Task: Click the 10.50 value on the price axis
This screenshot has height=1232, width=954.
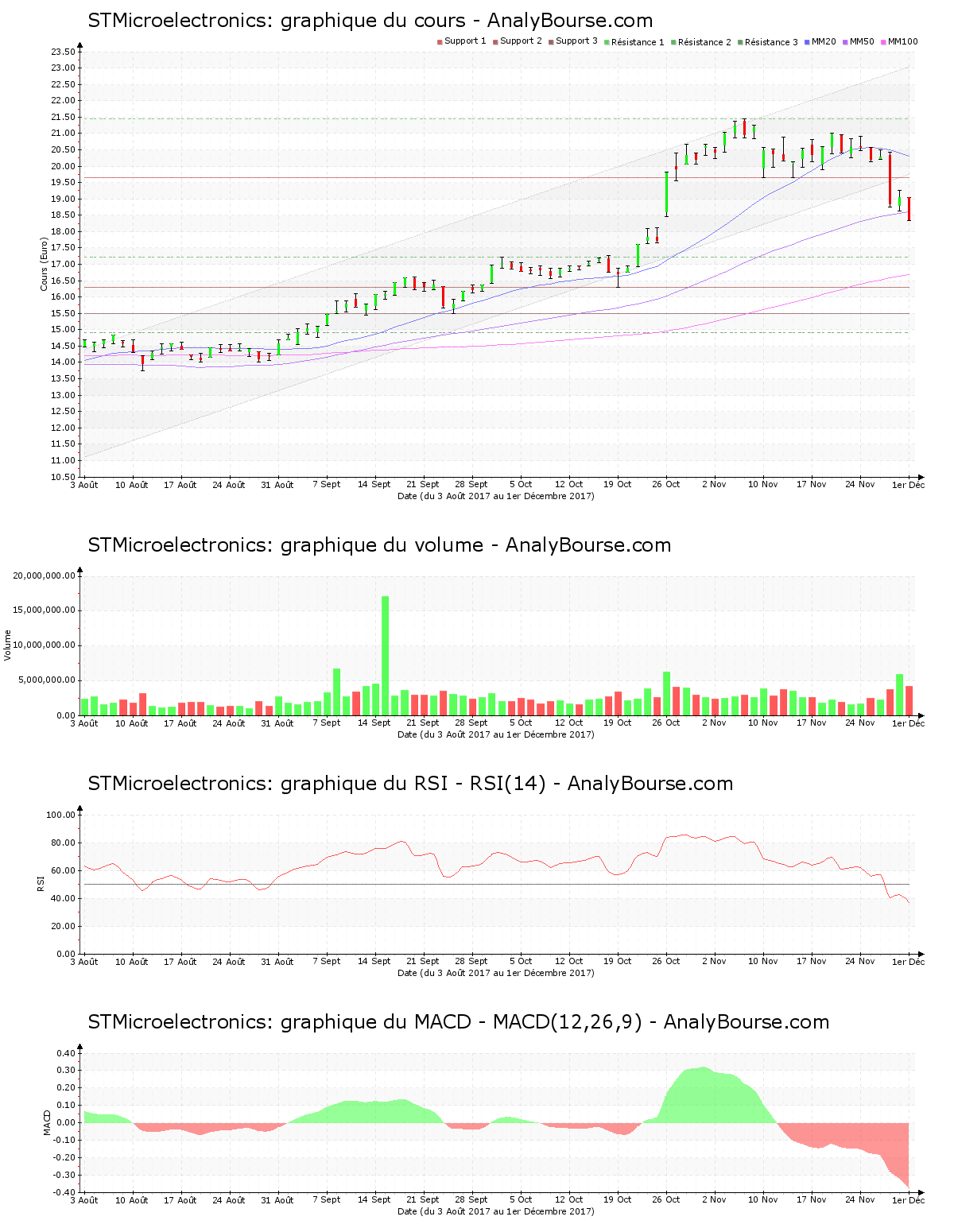Action: (x=64, y=477)
